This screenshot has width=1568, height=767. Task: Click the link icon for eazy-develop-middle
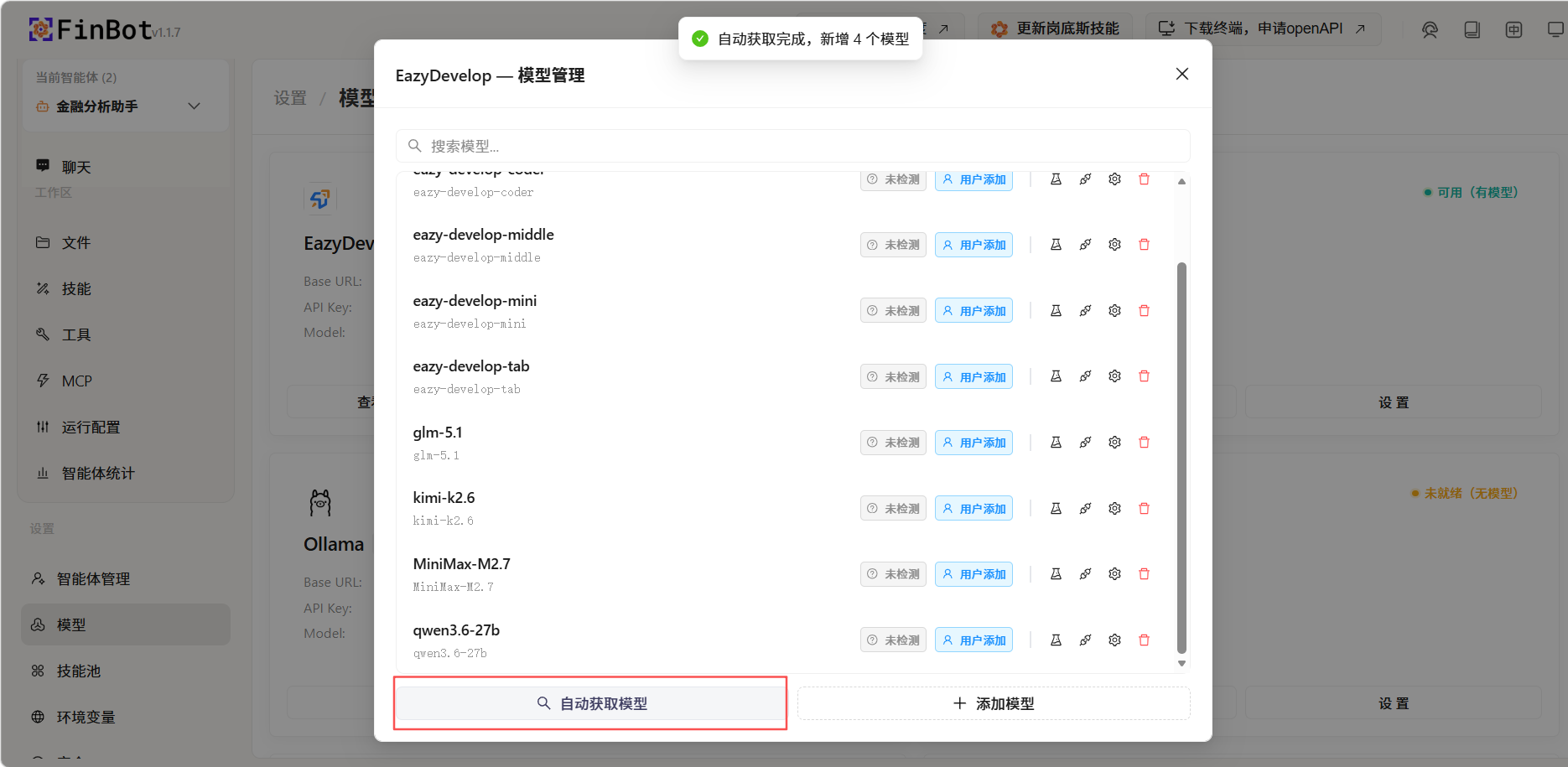[x=1085, y=245]
